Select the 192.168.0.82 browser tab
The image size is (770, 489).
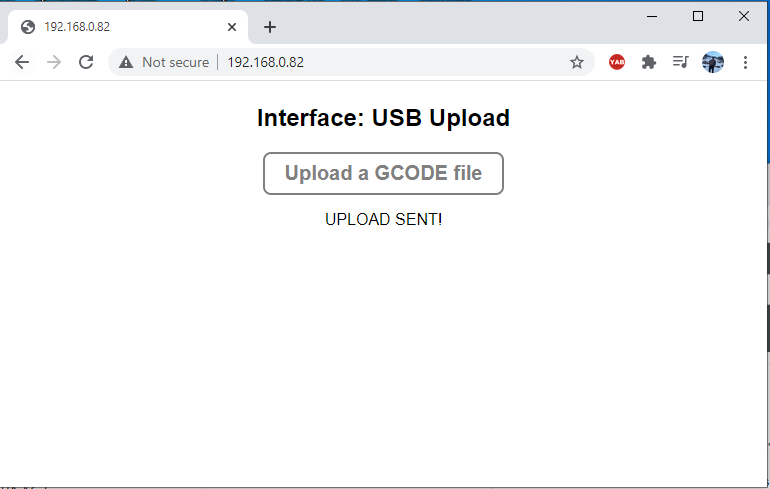(x=120, y=27)
